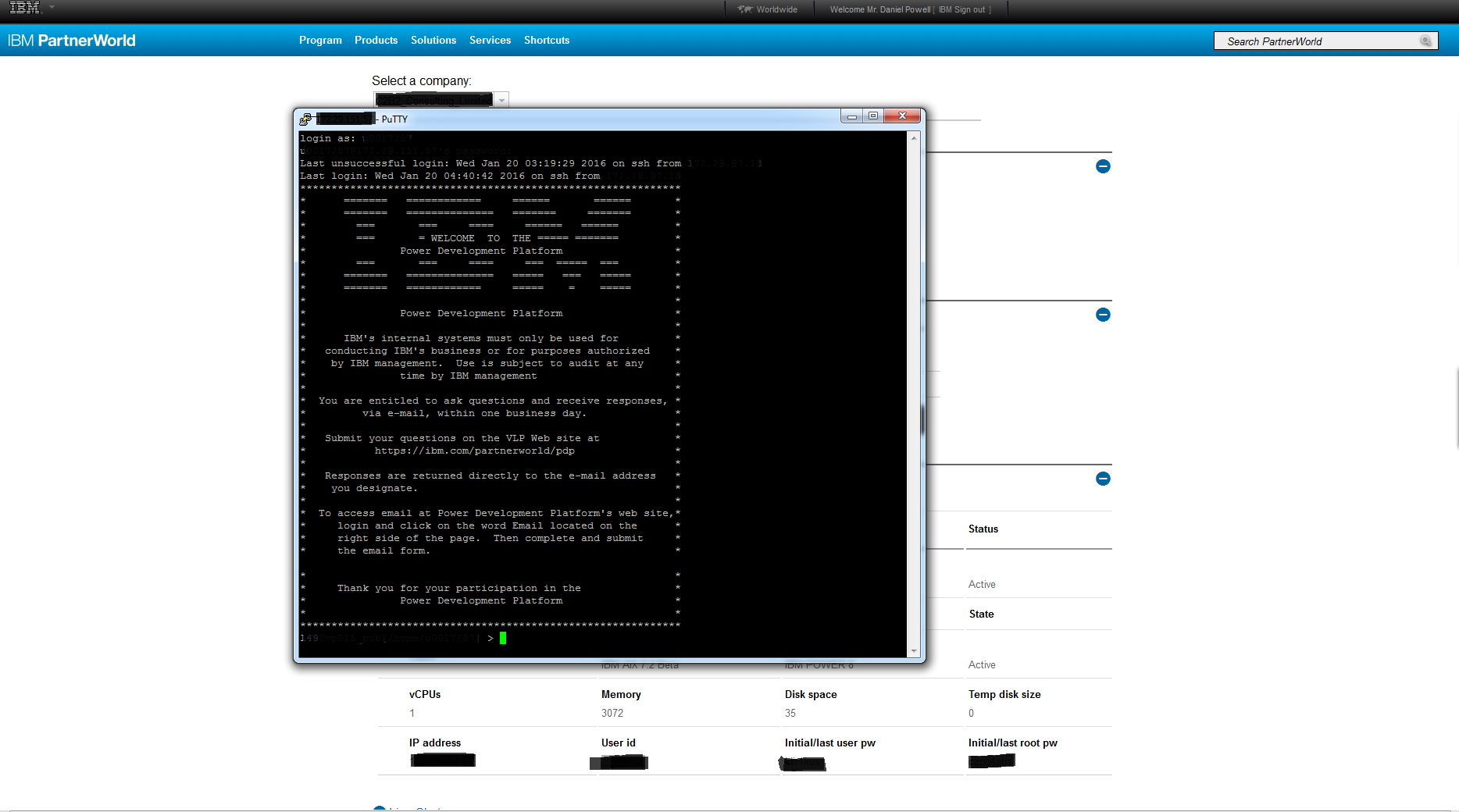Click the IBM logo in top bar
The image size is (1459, 812).
click(x=24, y=8)
